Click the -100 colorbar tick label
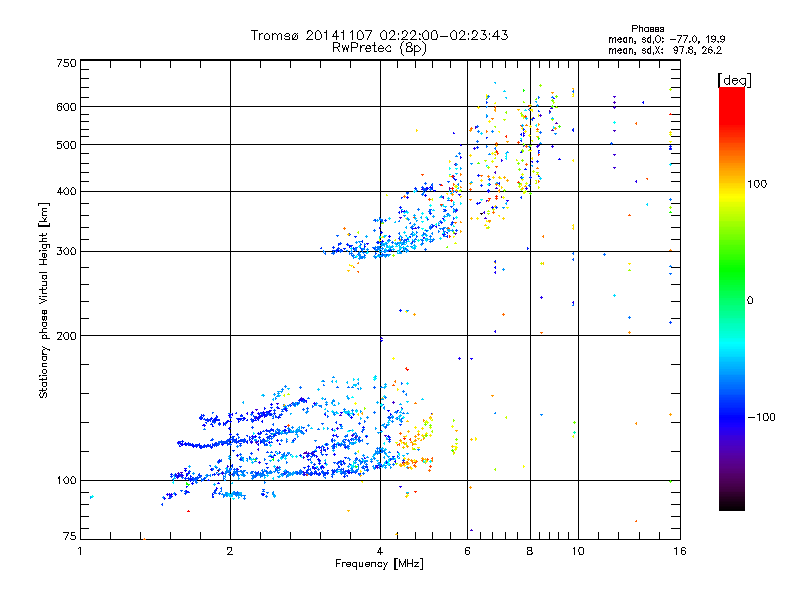800x600 pixels. [x=765, y=416]
